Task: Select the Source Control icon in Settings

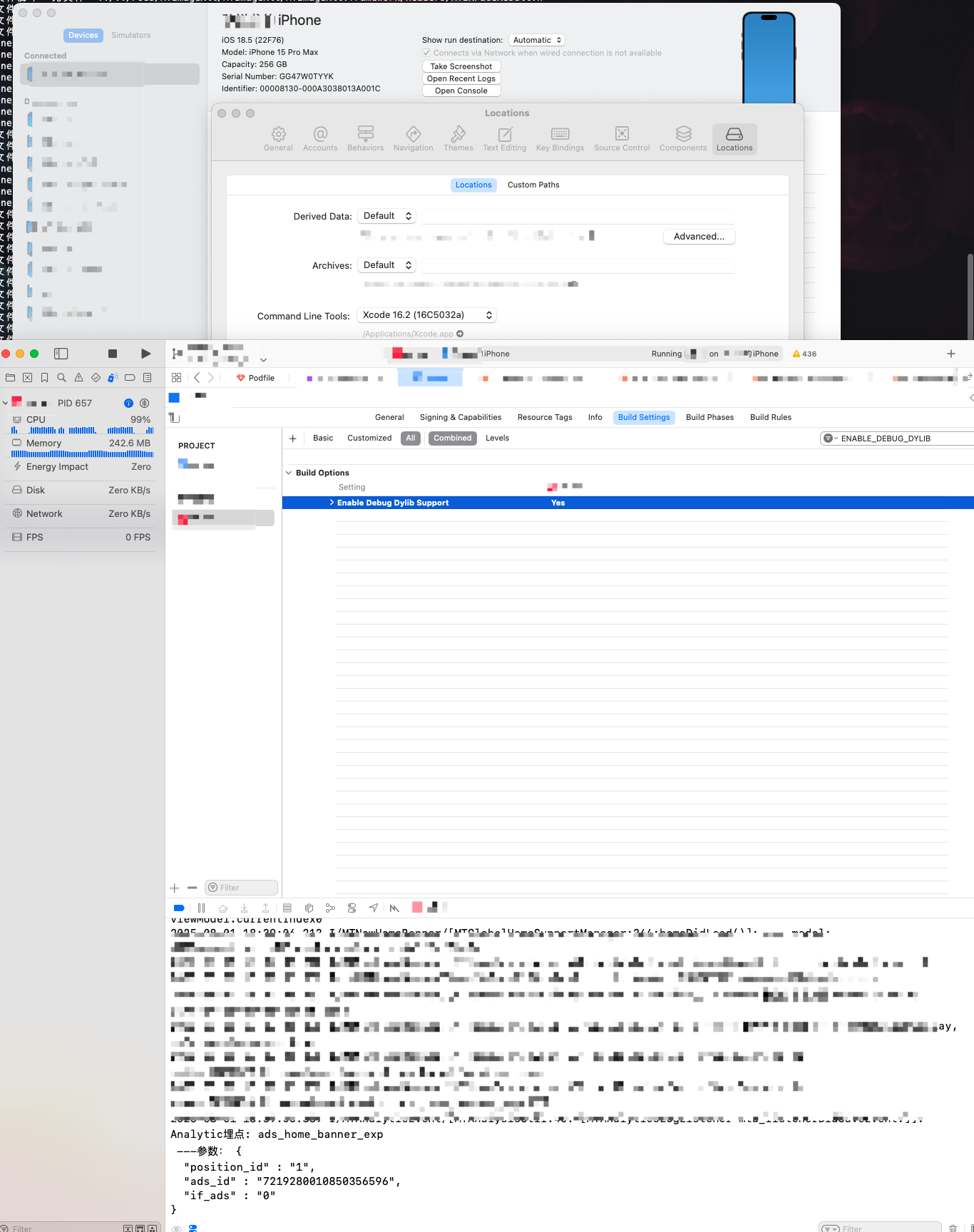Action: click(x=622, y=139)
